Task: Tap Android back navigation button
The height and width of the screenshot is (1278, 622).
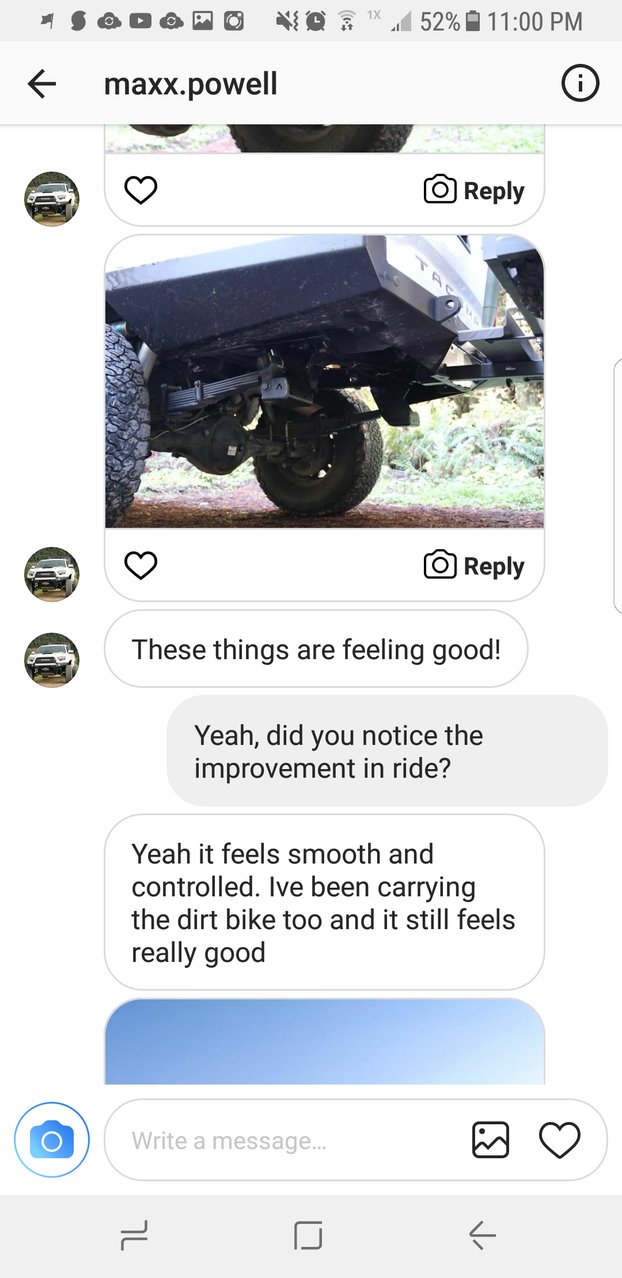Action: click(482, 1237)
